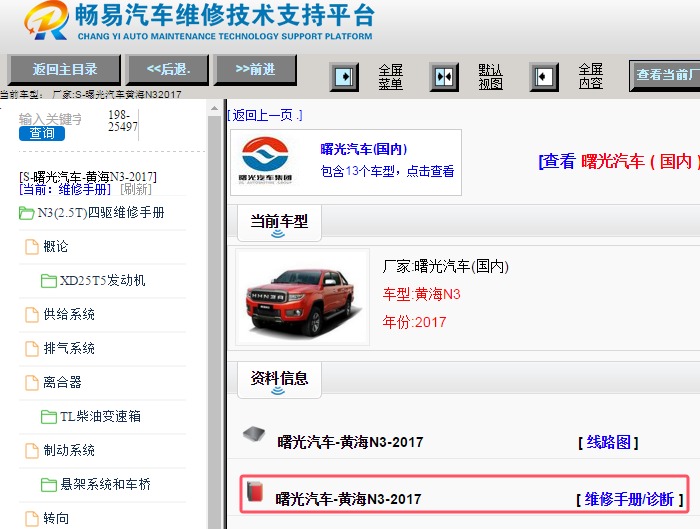Screen dimensions: 700x529
Task: Click the left panel scrollbar track
Action: click(214, 321)
